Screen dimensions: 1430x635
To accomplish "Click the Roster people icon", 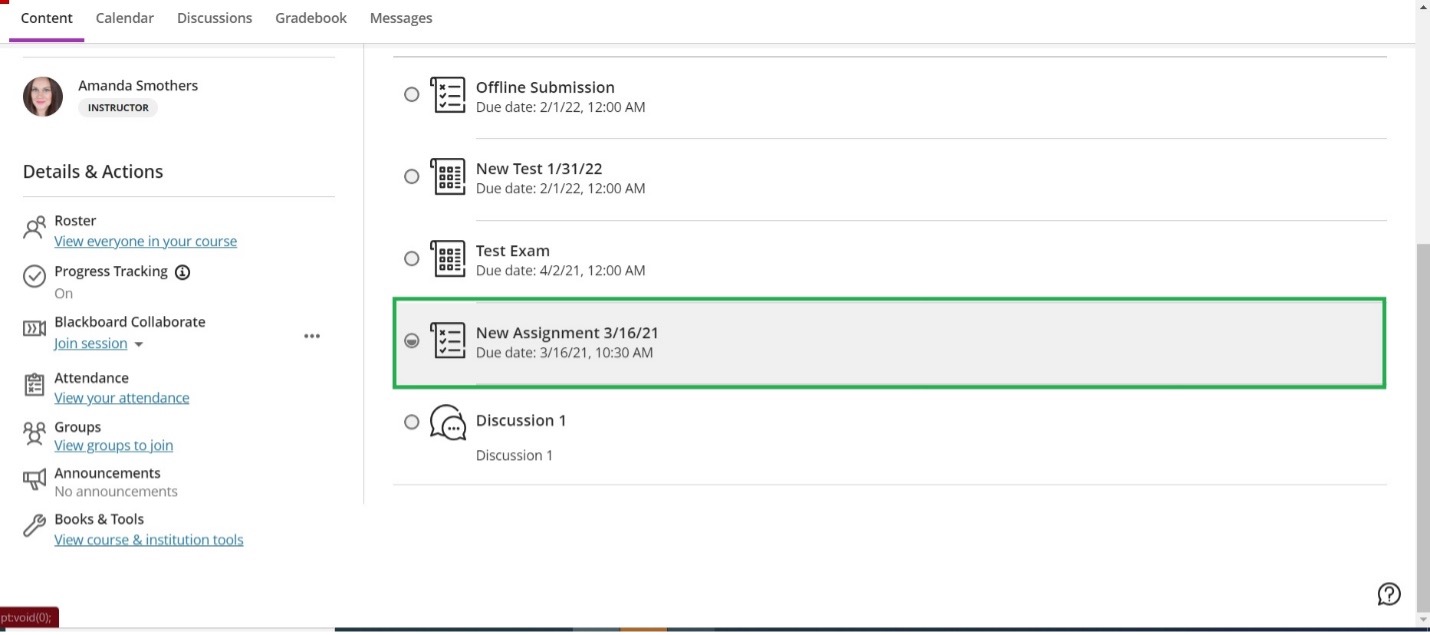I will pos(35,229).
